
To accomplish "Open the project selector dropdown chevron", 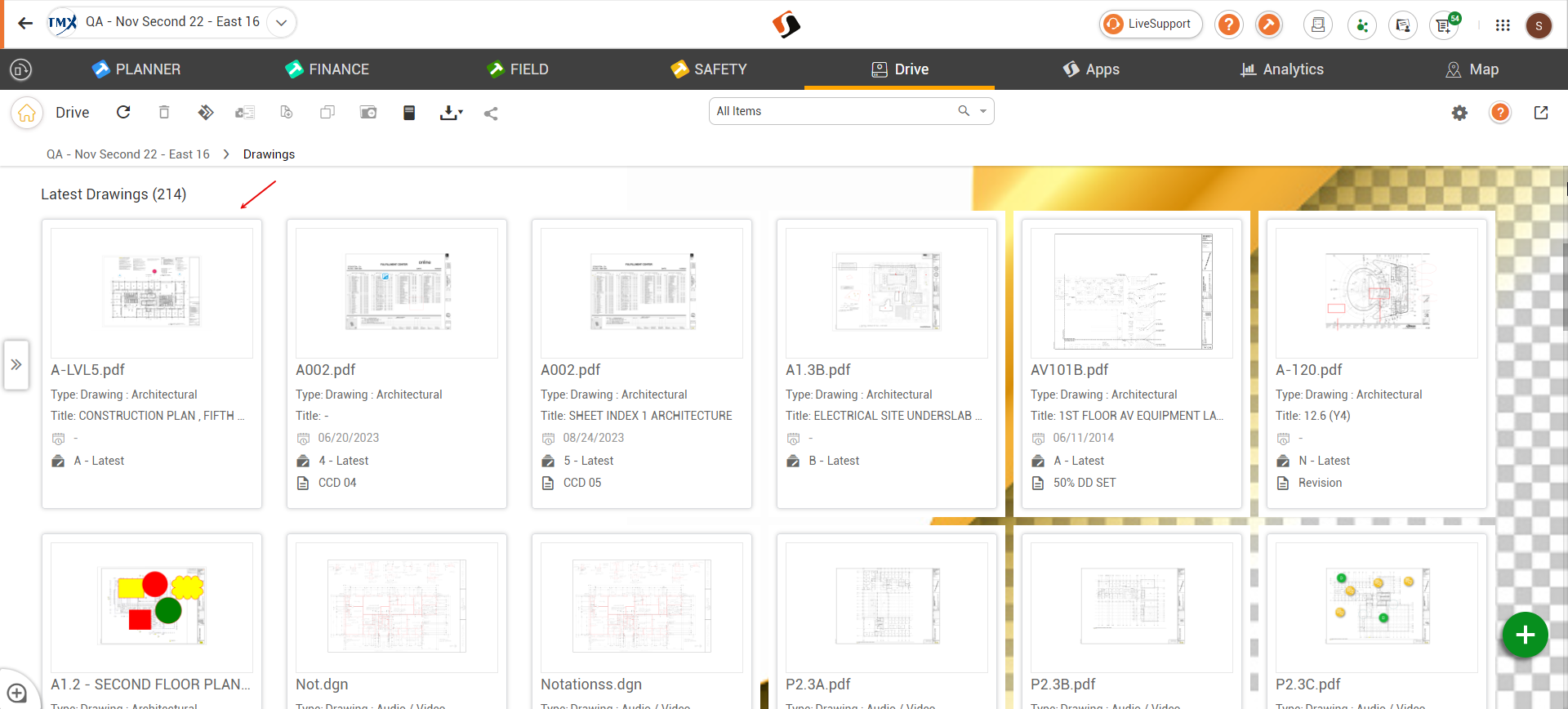I will pyautogui.click(x=281, y=23).
